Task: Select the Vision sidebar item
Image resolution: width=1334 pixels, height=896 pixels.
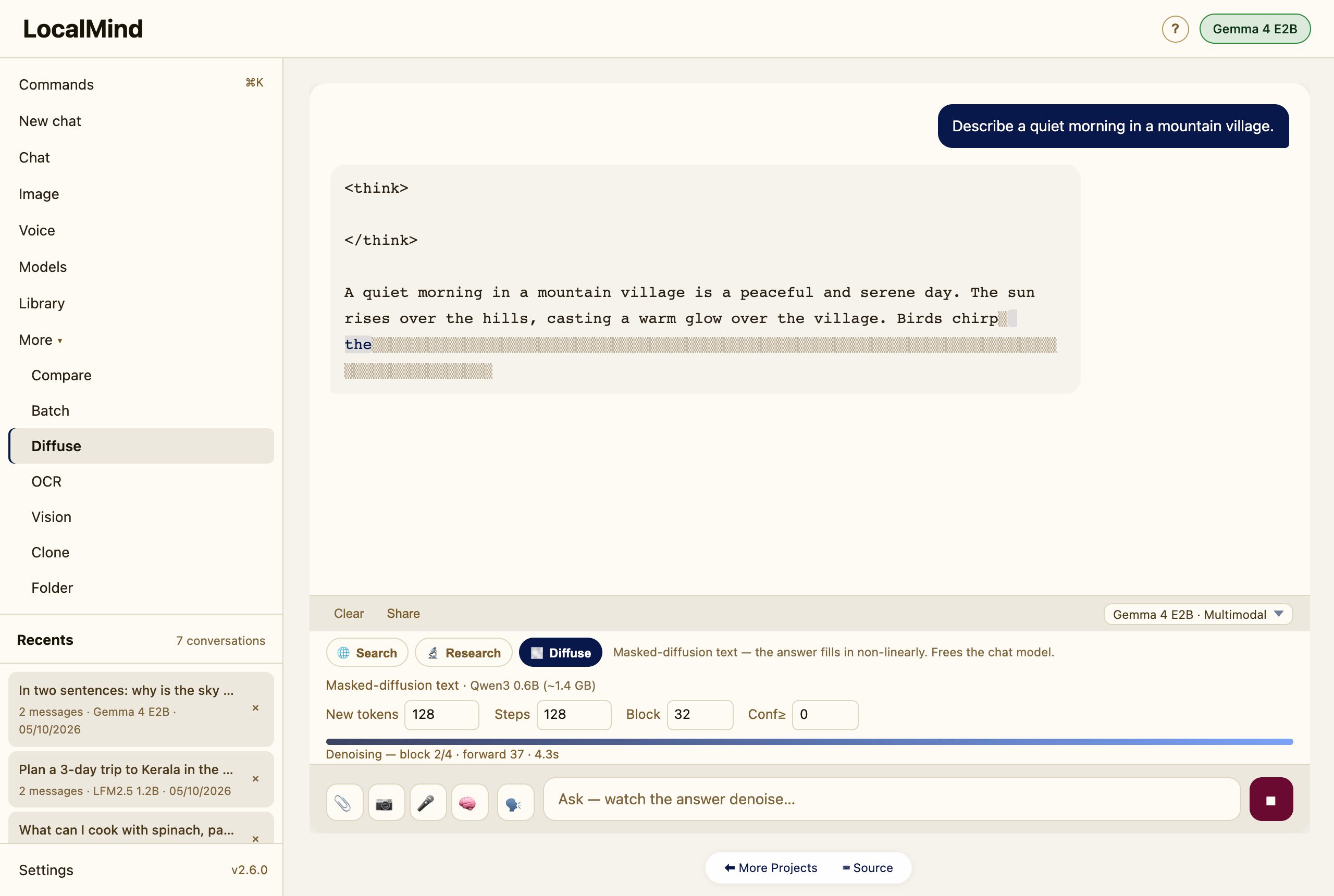Action: [x=141, y=517]
